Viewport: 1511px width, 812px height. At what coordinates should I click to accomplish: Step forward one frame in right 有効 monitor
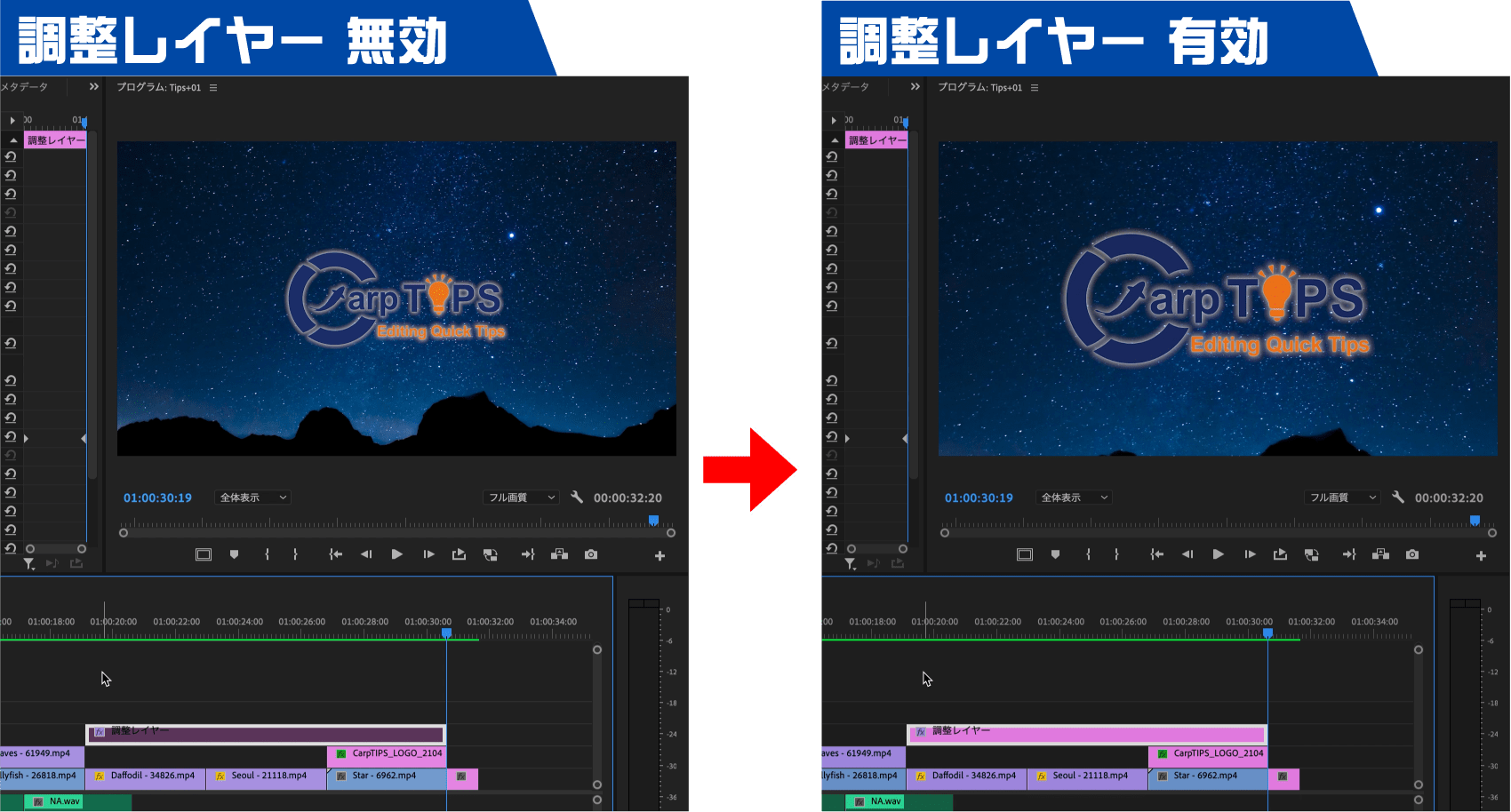click(1250, 554)
